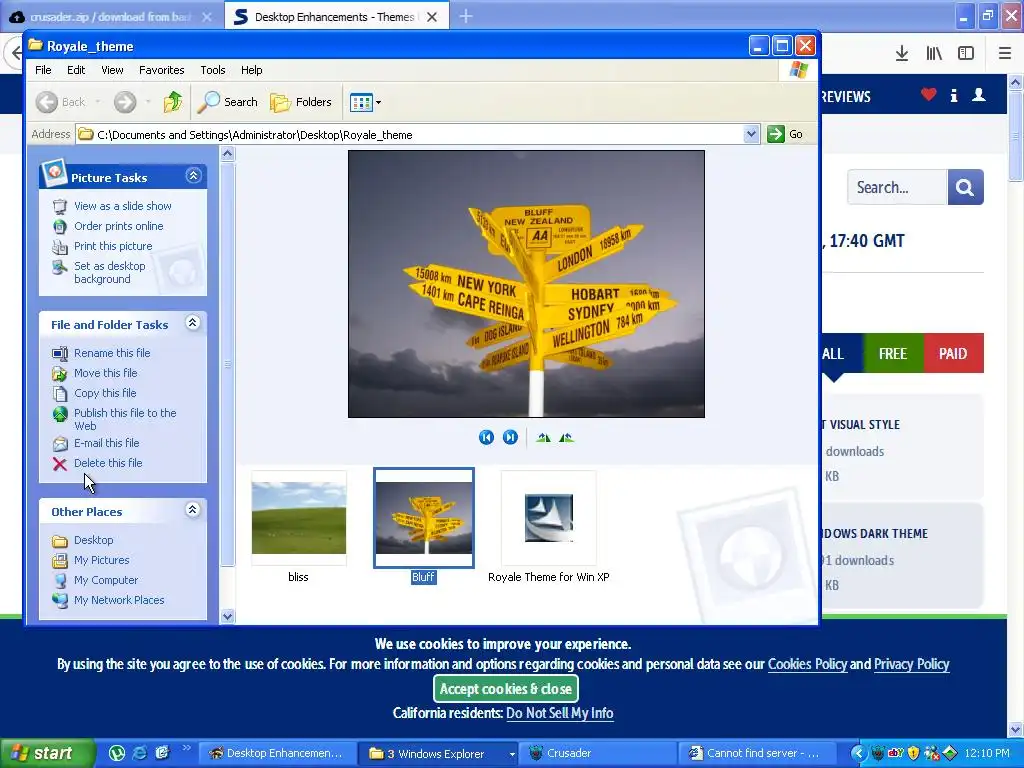Open the Privacy Policy link

[912, 664]
